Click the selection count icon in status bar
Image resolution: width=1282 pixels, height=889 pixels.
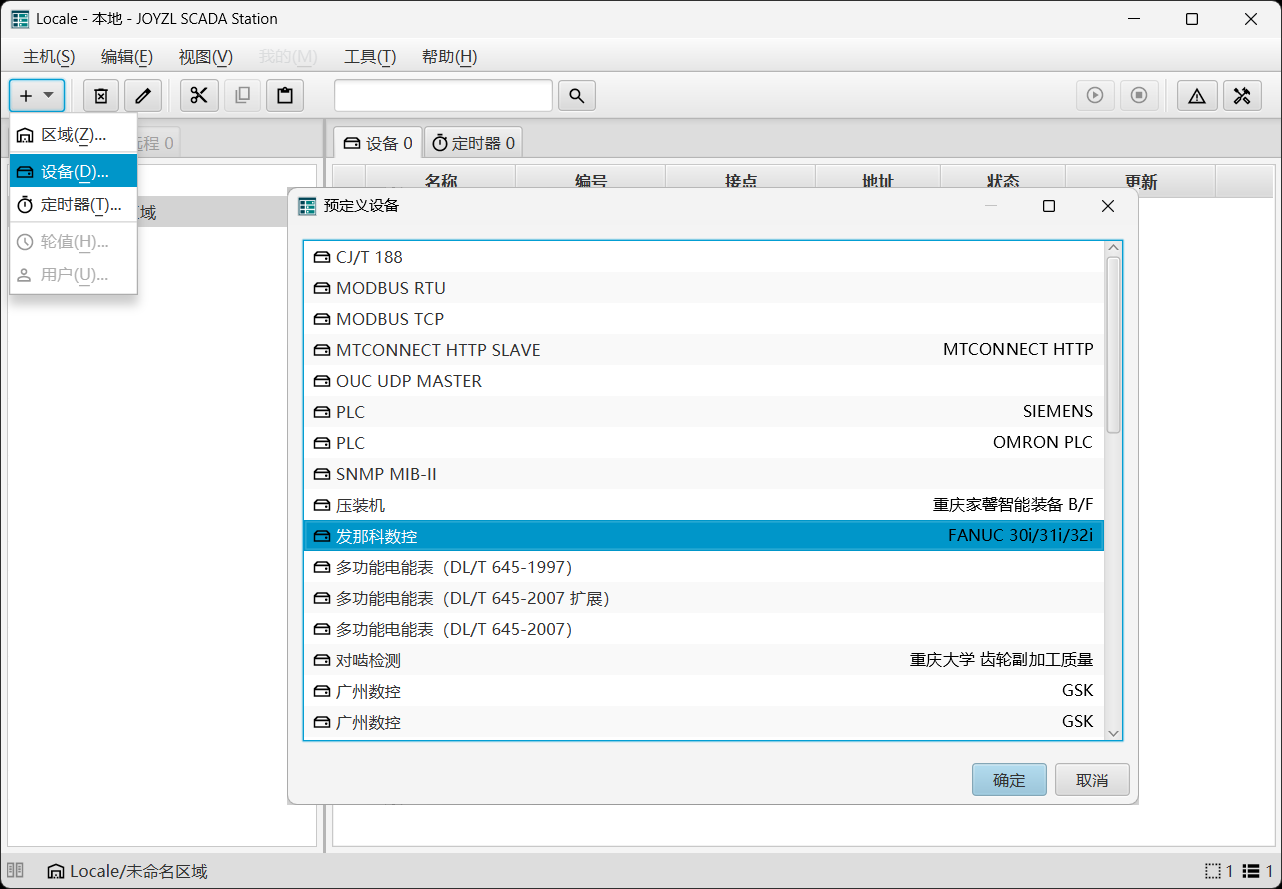click(1213, 871)
